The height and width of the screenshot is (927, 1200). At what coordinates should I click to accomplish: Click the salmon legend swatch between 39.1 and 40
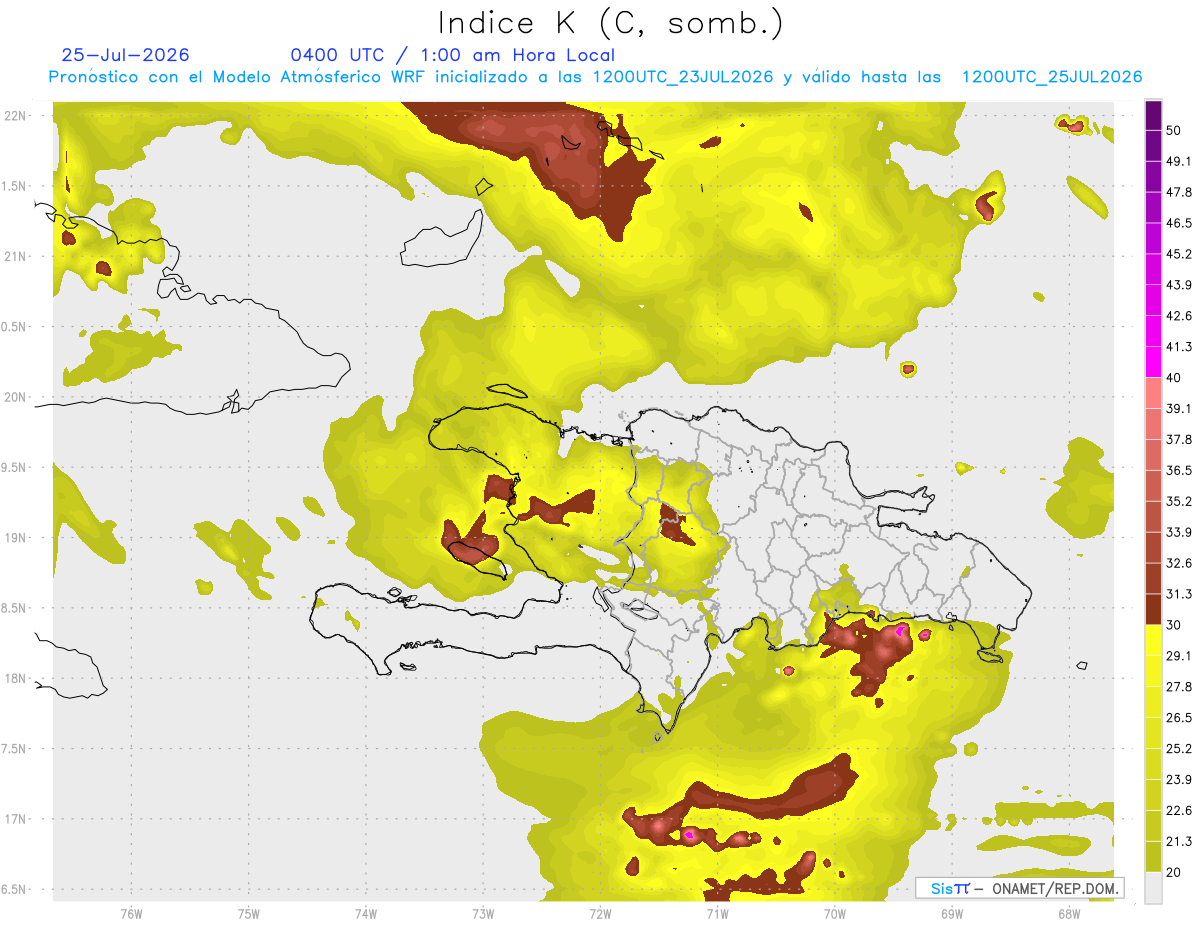tap(1153, 393)
